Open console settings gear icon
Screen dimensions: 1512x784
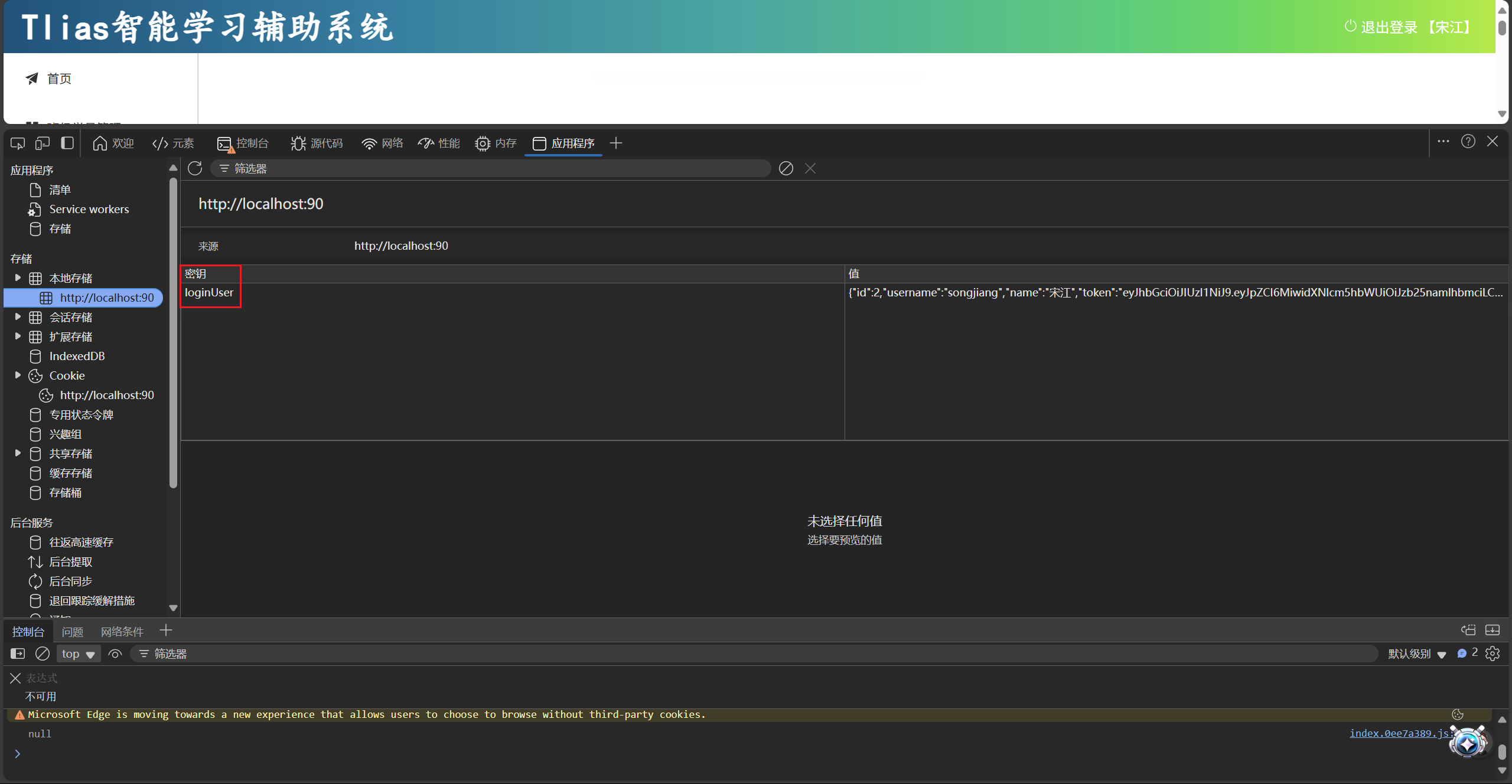(x=1493, y=654)
